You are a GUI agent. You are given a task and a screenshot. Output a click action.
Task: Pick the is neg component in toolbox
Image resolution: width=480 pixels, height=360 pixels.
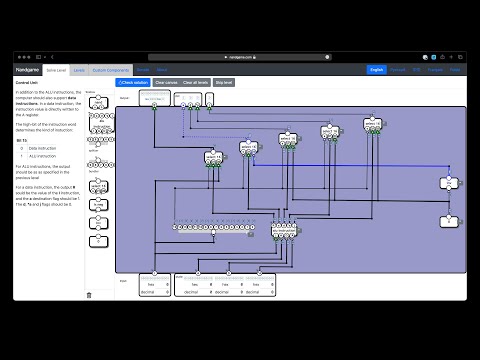(x=98, y=205)
